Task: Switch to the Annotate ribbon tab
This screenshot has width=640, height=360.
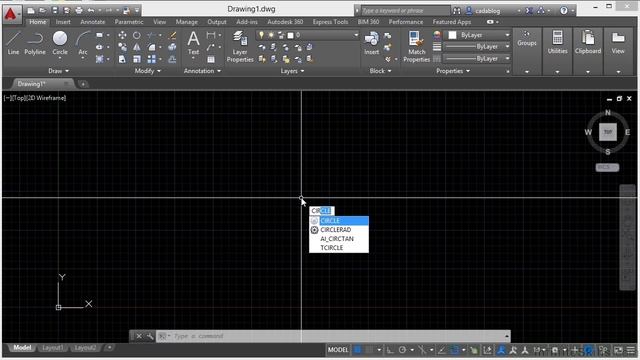Action: [x=93, y=22]
